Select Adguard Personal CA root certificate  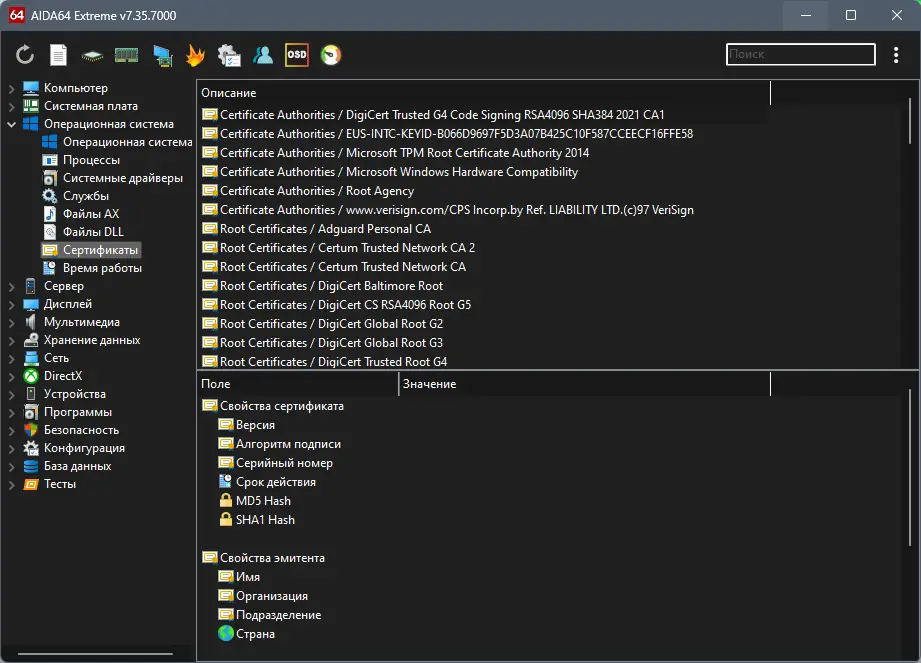click(x=316, y=228)
